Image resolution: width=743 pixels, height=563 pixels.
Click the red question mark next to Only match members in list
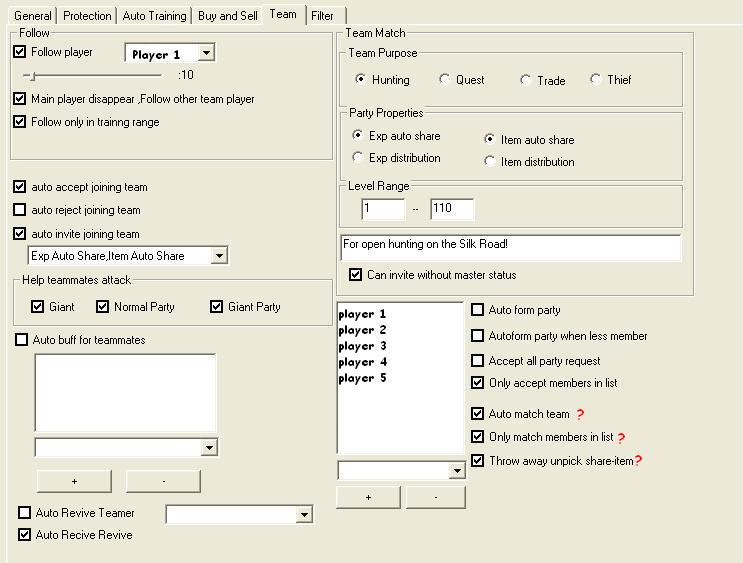click(x=621, y=438)
